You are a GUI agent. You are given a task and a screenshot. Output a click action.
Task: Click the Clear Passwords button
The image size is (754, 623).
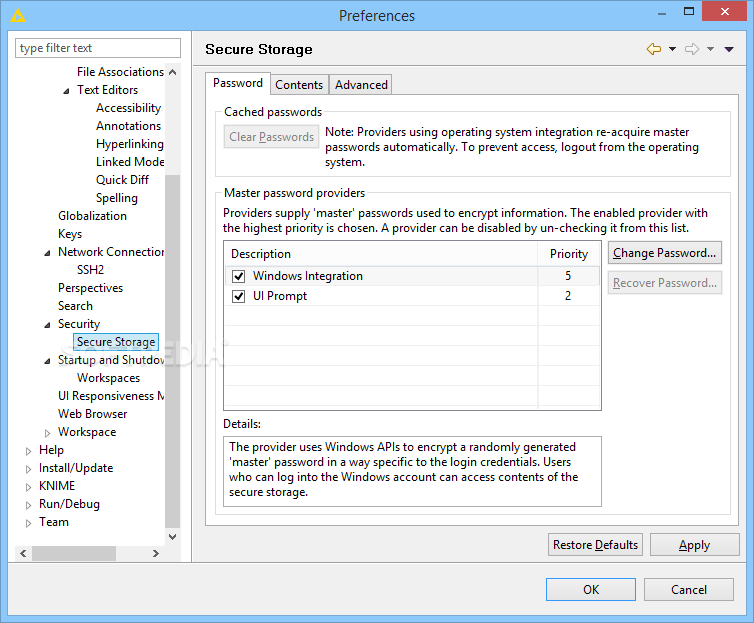271,137
